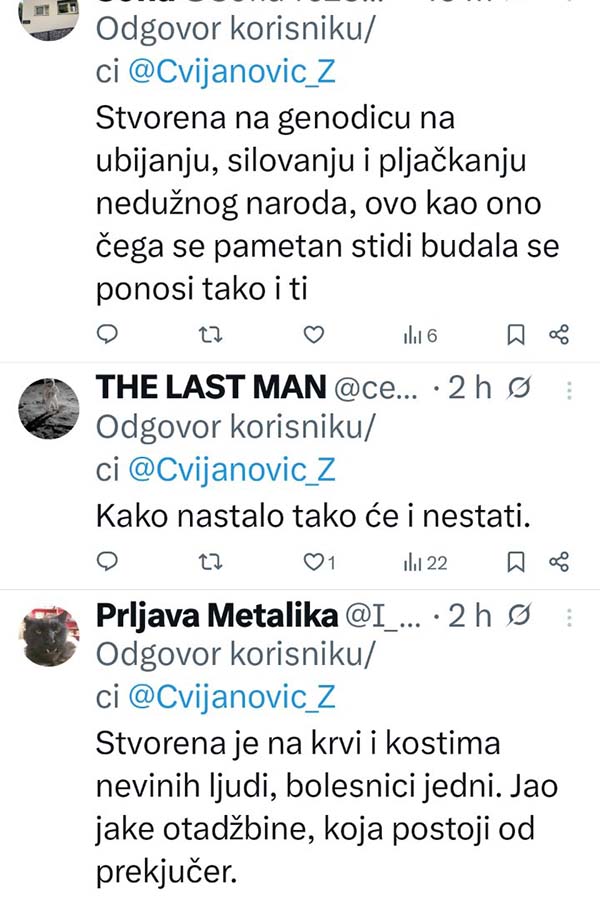Open more options for Prljava Metalika tweet

pos(569,616)
